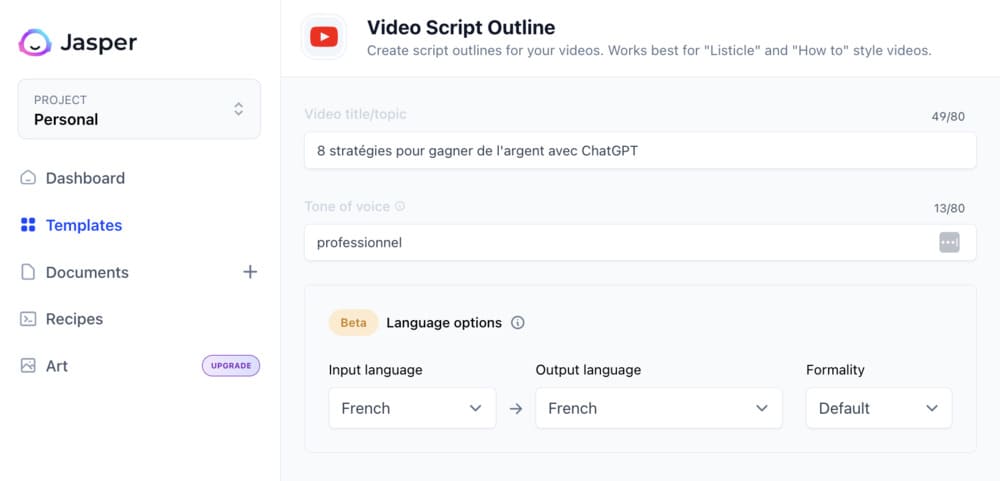
Task: Click the Video title/topic label
Action: [x=355, y=114]
